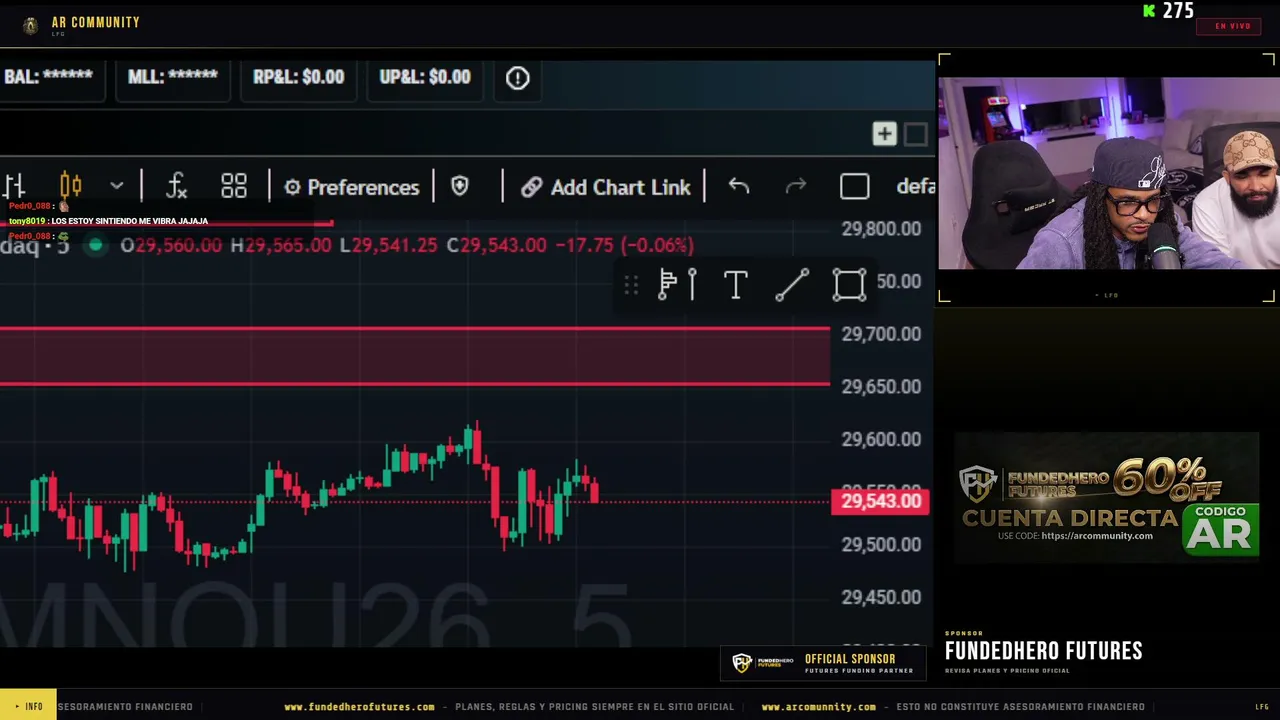Click the green status dot beside symbol
The height and width of the screenshot is (720, 1280).
coord(96,245)
